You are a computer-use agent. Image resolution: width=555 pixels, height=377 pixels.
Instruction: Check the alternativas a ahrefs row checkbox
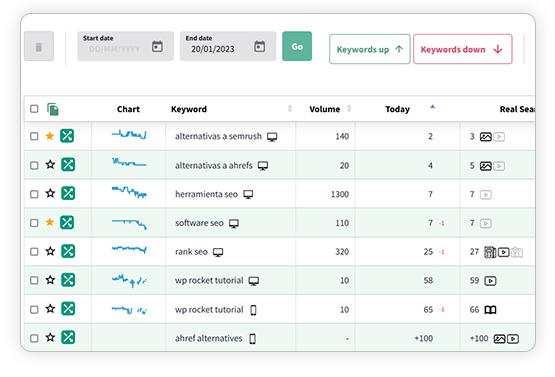click(34, 165)
